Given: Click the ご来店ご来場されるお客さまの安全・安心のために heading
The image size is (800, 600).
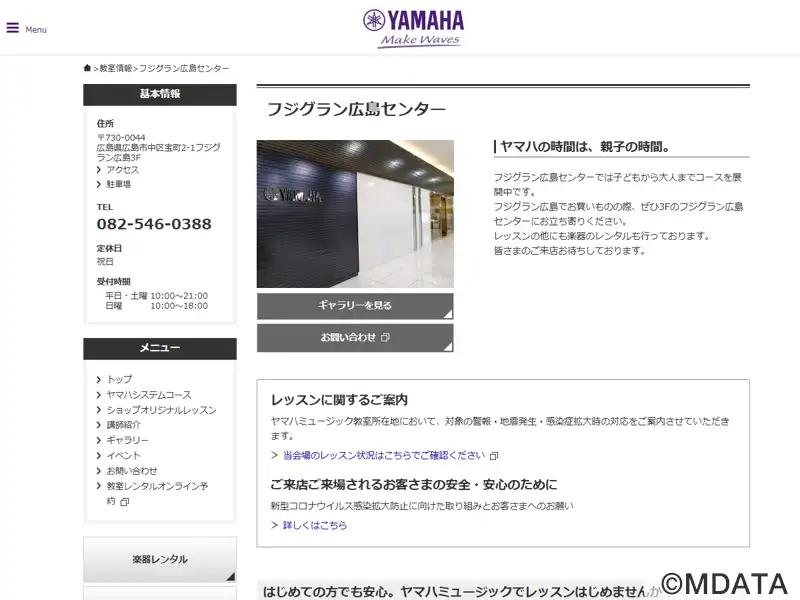Looking at the screenshot, I should [414, 485].
